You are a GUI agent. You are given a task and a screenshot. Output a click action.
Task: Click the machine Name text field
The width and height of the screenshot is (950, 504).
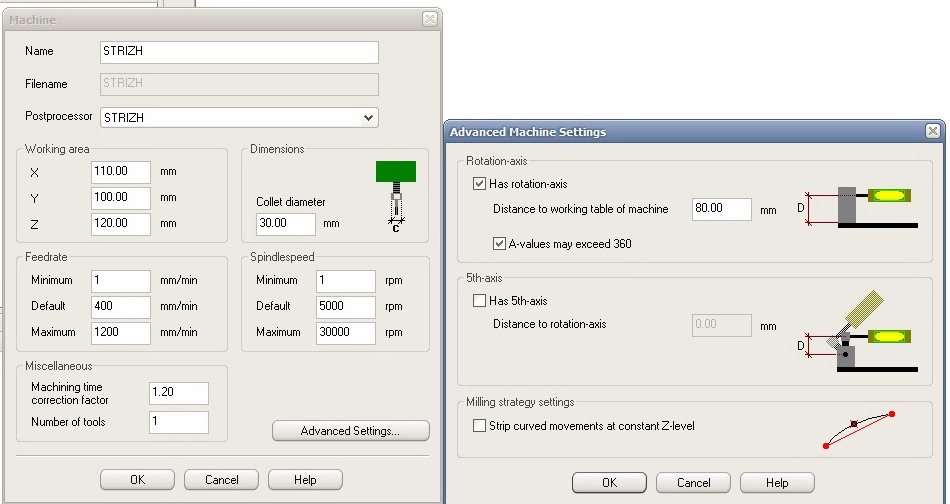(x=239, y=52)
